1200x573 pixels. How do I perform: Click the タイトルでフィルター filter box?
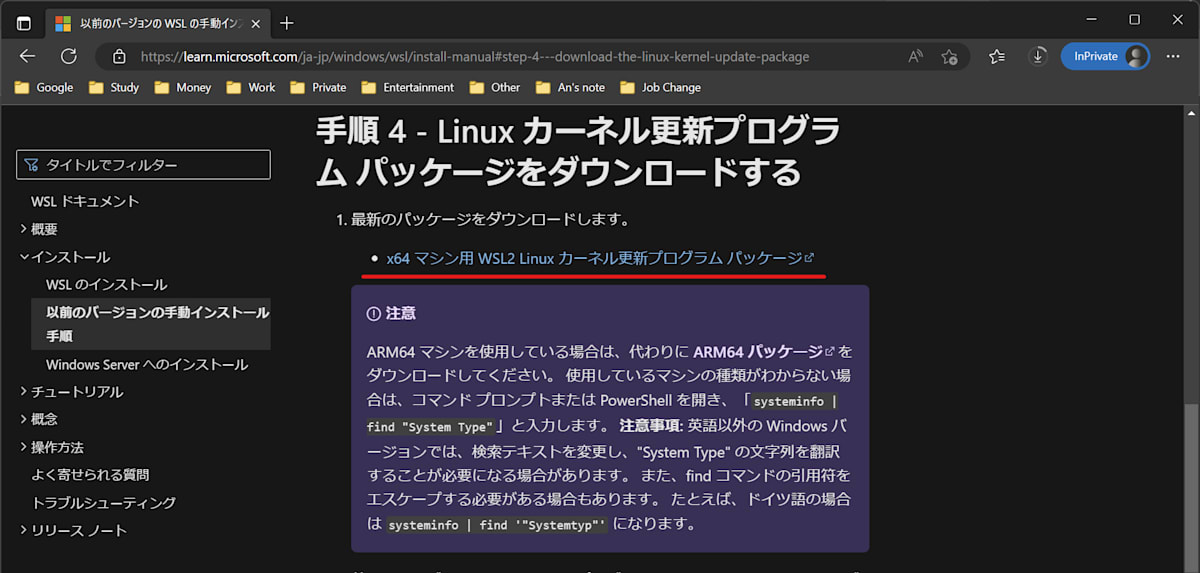click(x=143, y=164)
